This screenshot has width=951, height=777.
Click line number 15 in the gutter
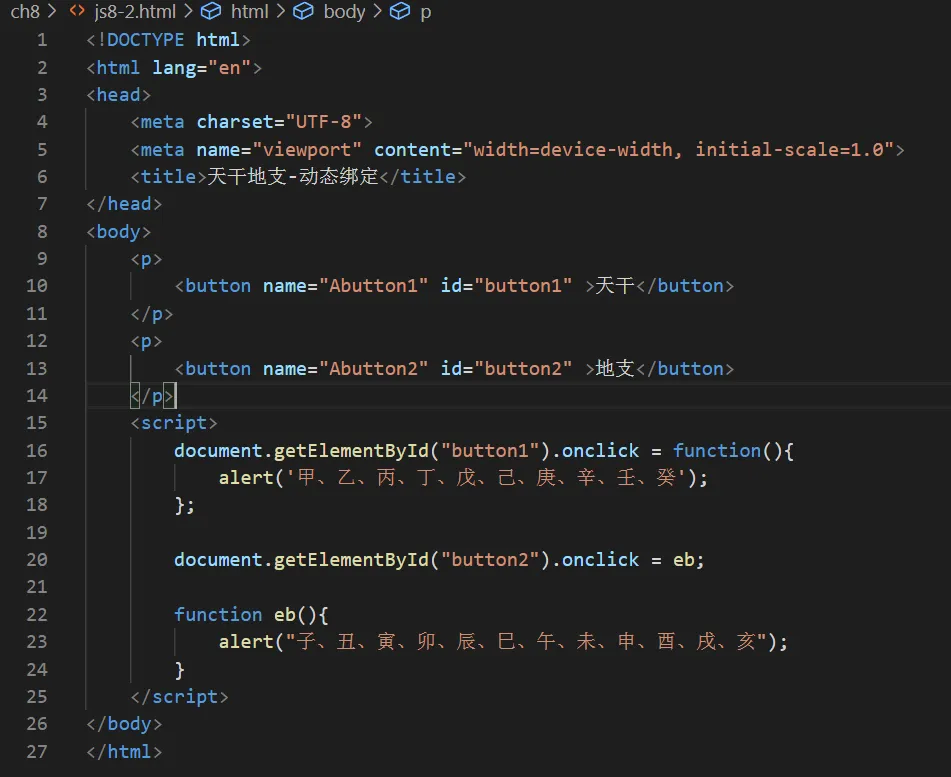tap(37, 423)
